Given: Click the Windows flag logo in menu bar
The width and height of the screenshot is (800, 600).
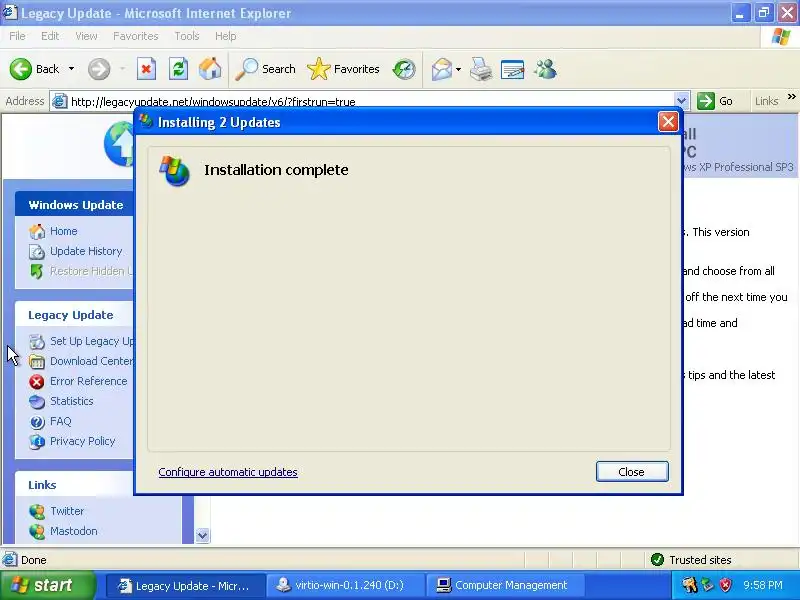Looking at the screenshot, I should coord(781,36).
